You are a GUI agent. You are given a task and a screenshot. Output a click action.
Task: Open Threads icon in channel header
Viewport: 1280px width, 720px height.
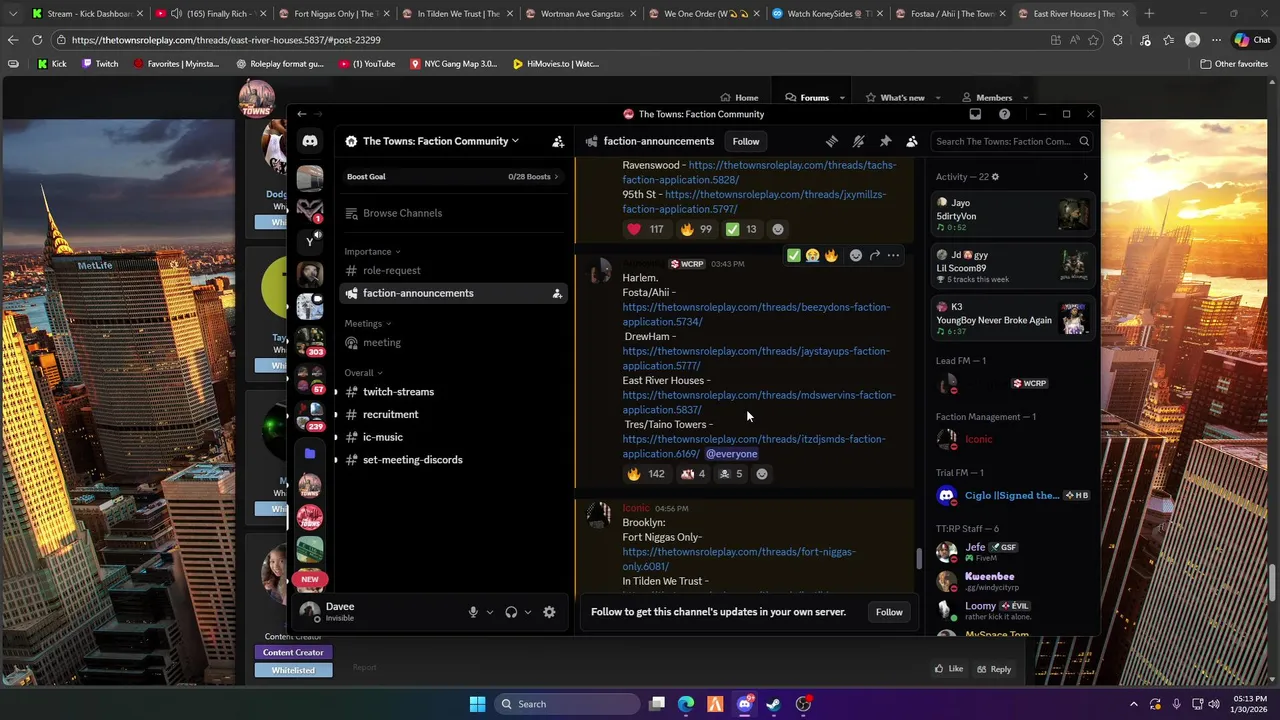[832, 141]
